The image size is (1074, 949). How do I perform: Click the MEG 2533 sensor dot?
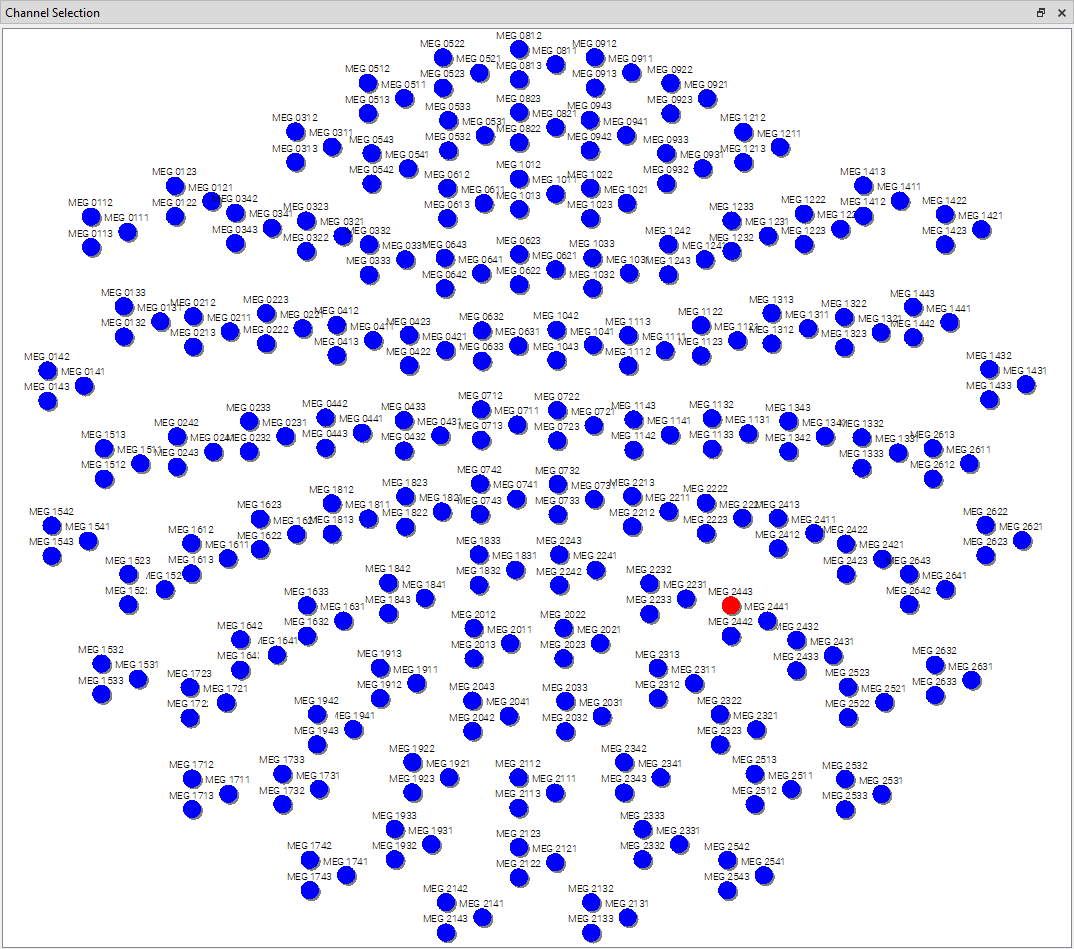pos(845,809)
